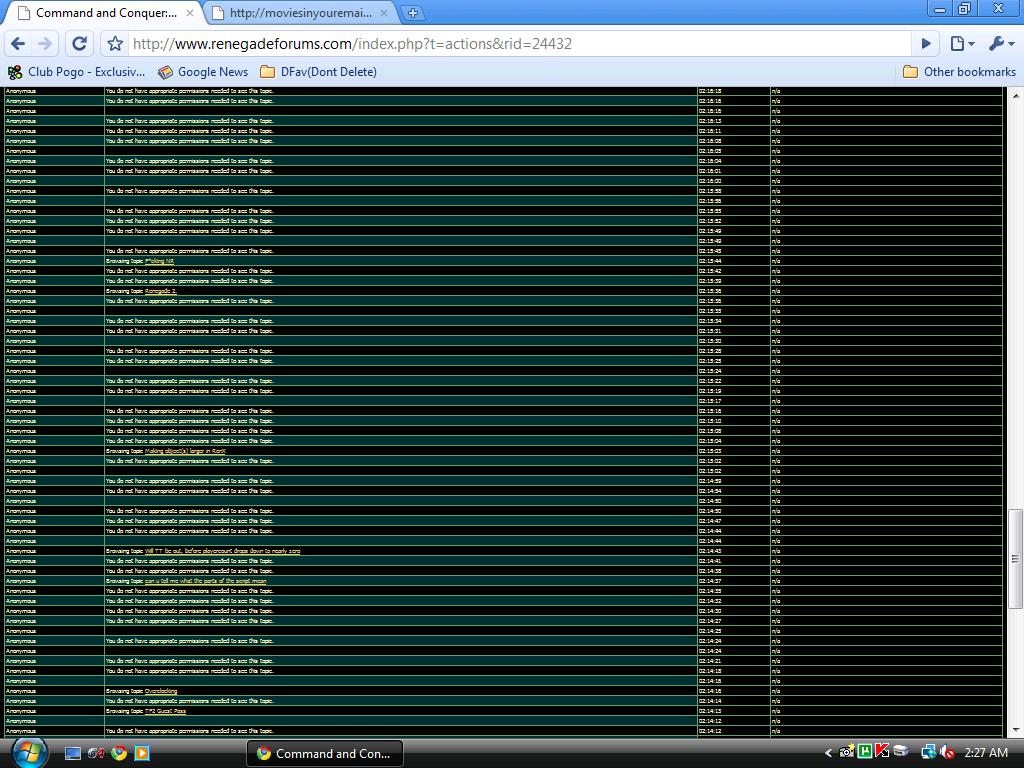This screenshot has height=768, width=1024.
Task: Open the page control dropdown menu
Action: 961,43
